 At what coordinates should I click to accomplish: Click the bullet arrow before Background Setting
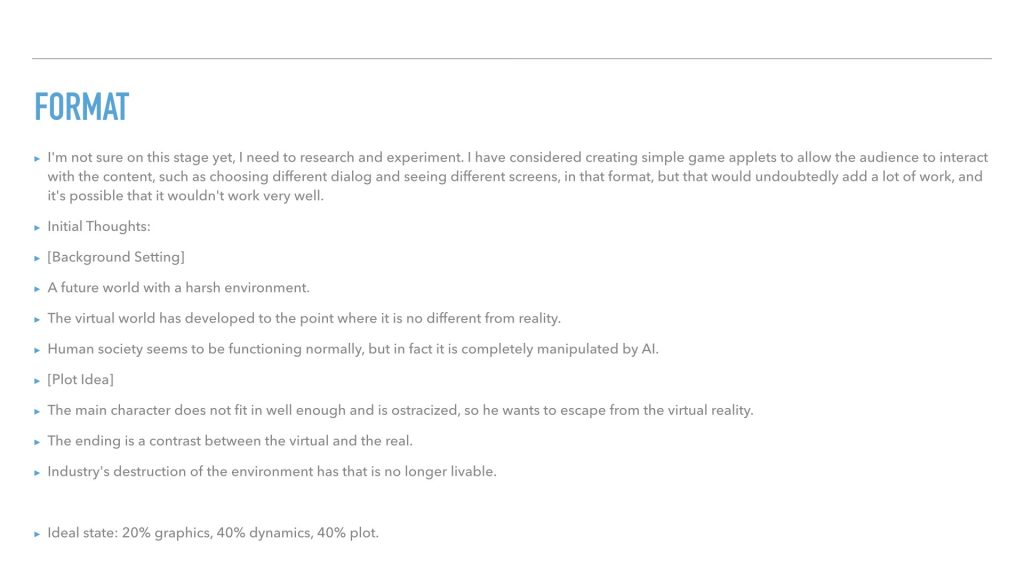coord(37,259)
